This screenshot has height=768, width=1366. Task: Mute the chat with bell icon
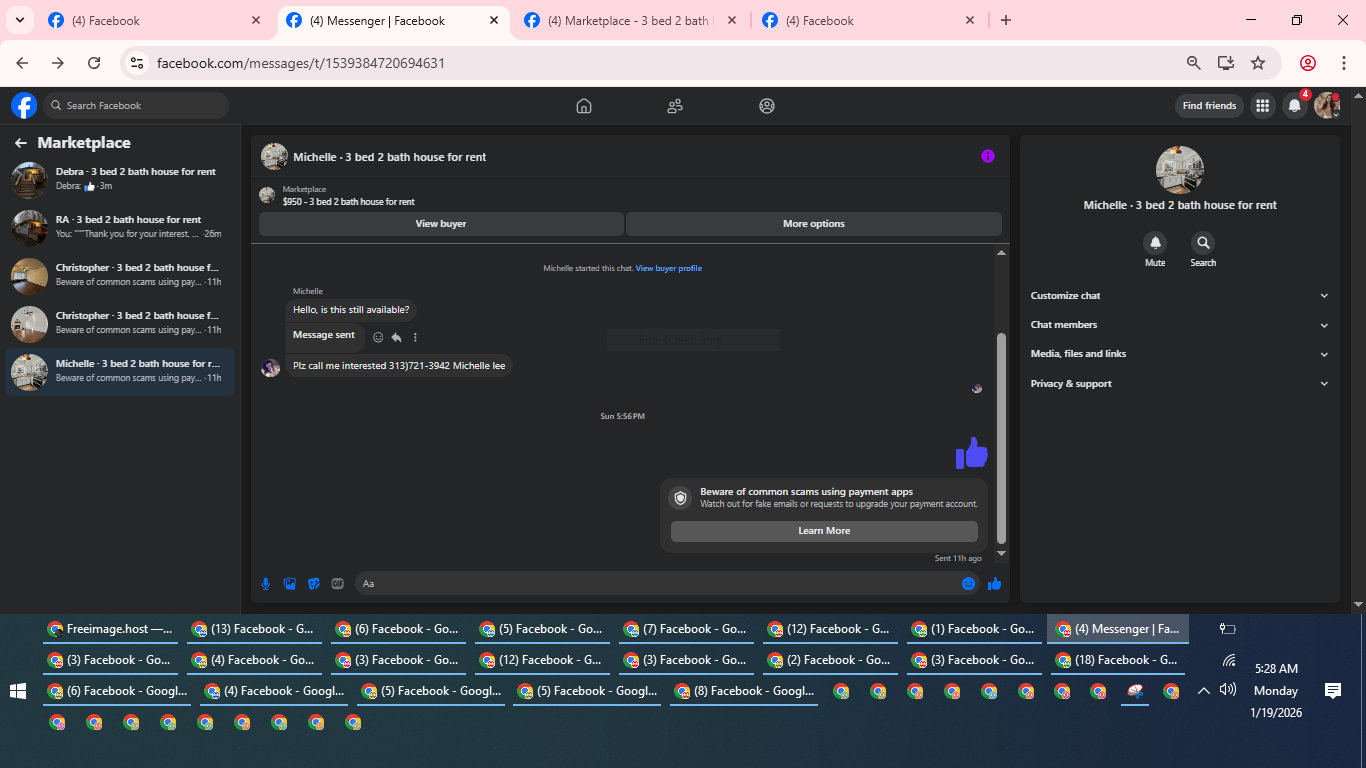click(x=1155, y=243)
